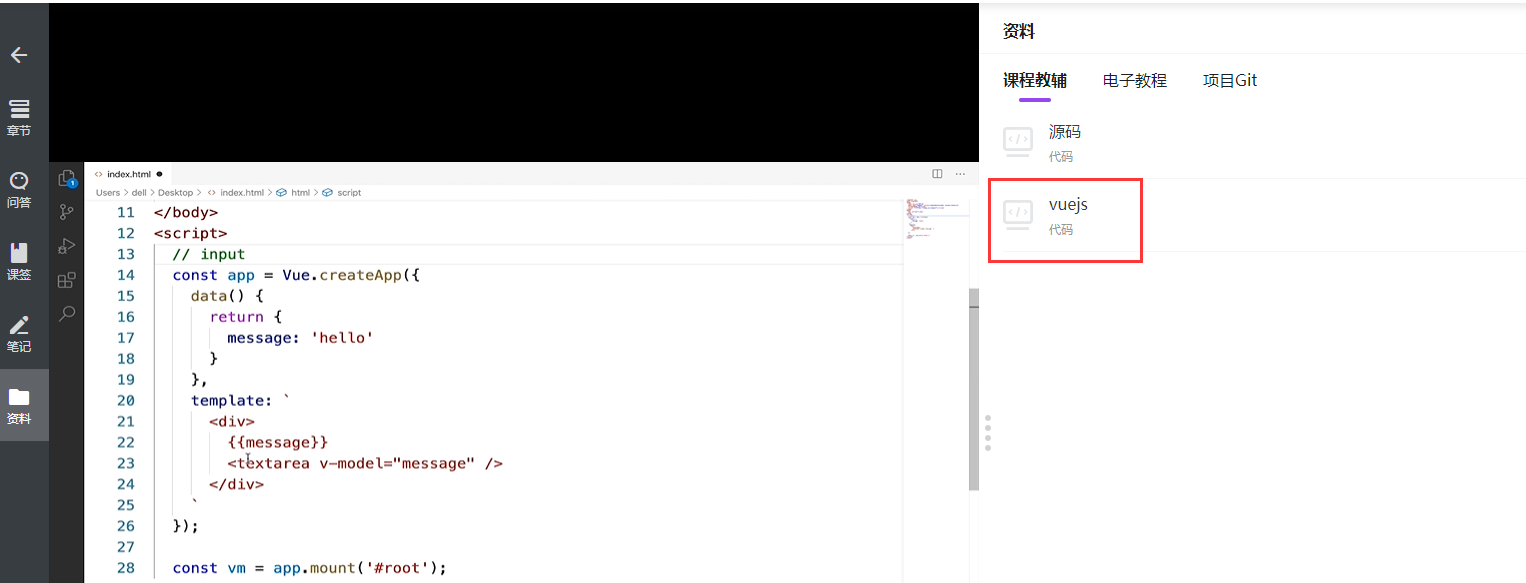Click the 资料 panel heading
1526x583 pixels.
click(x=1018, y=32)
